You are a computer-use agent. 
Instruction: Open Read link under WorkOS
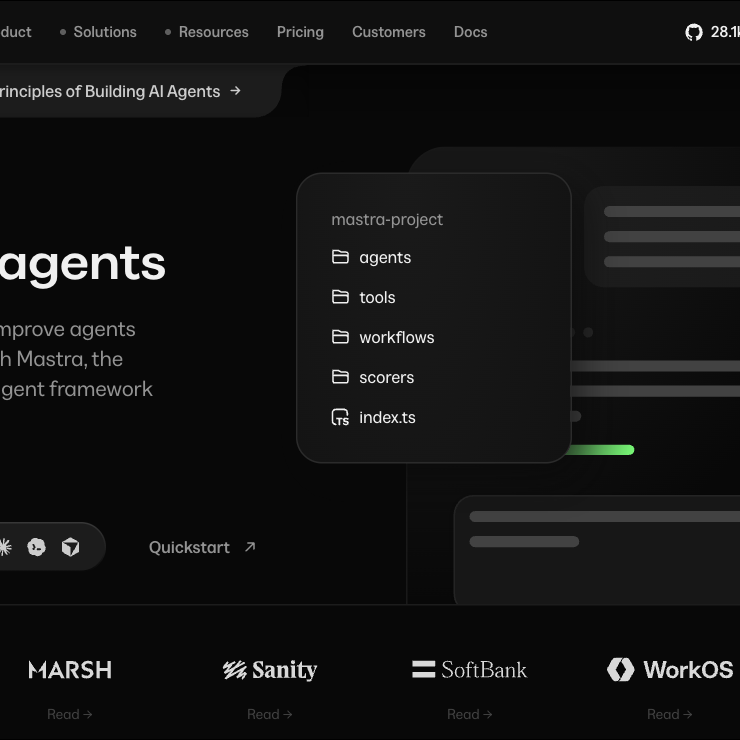coord(670,715)
